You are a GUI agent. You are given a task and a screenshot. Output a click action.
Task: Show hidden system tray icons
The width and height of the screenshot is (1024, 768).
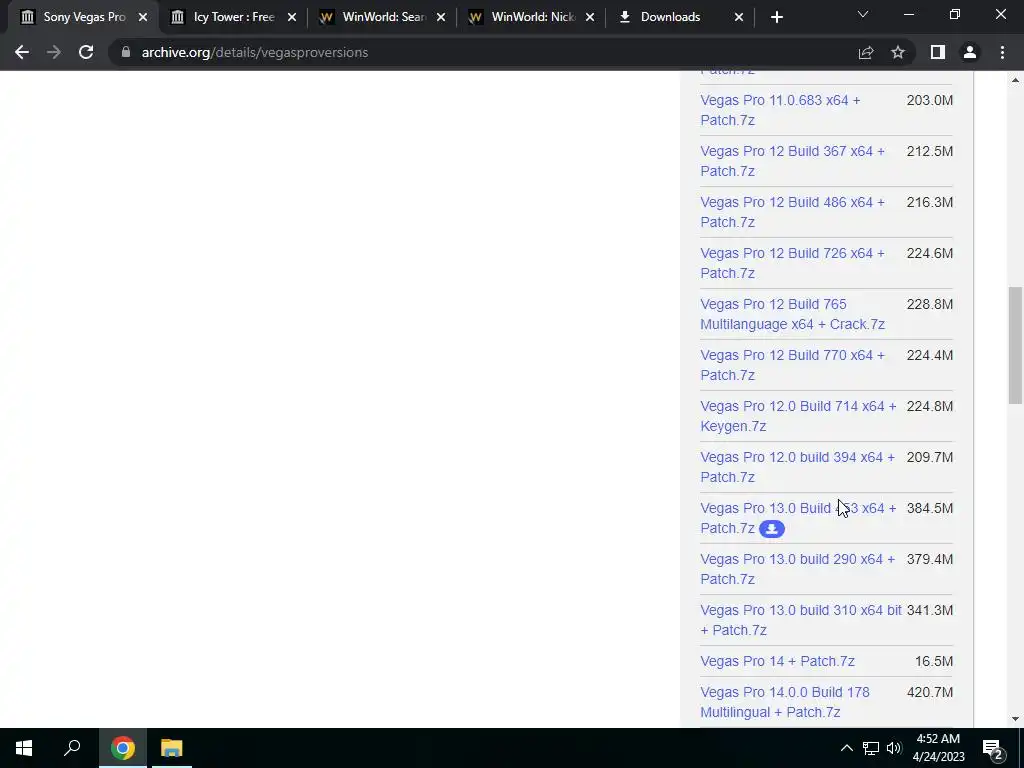846,748
